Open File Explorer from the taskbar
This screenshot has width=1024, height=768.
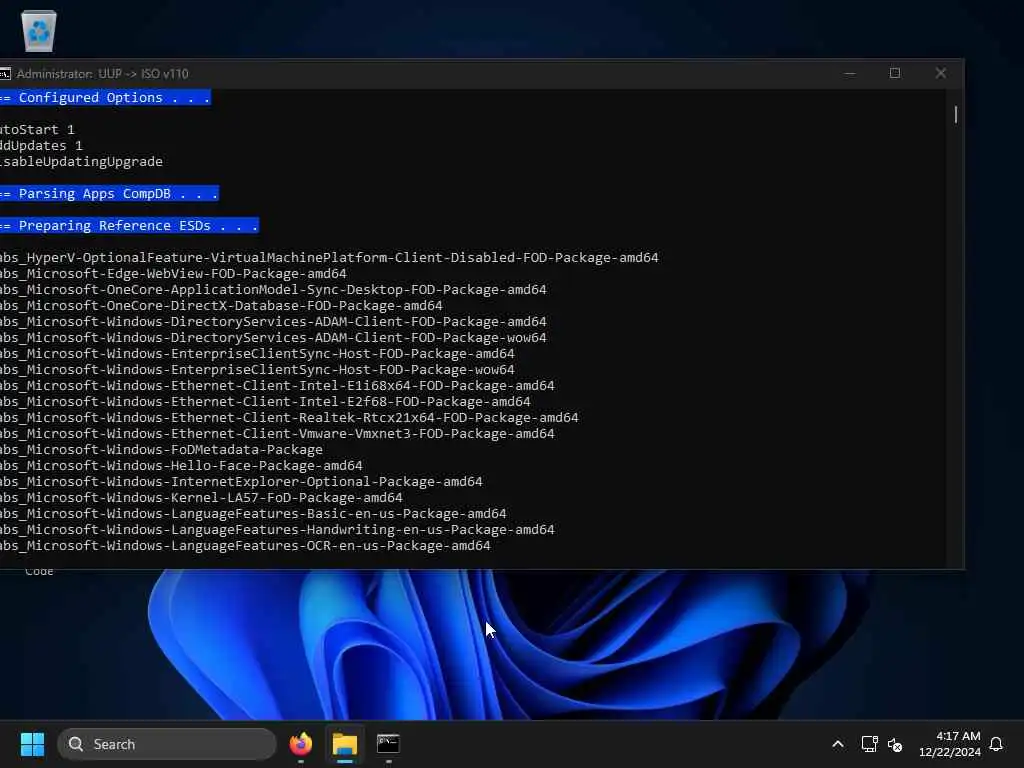point(345,744)
